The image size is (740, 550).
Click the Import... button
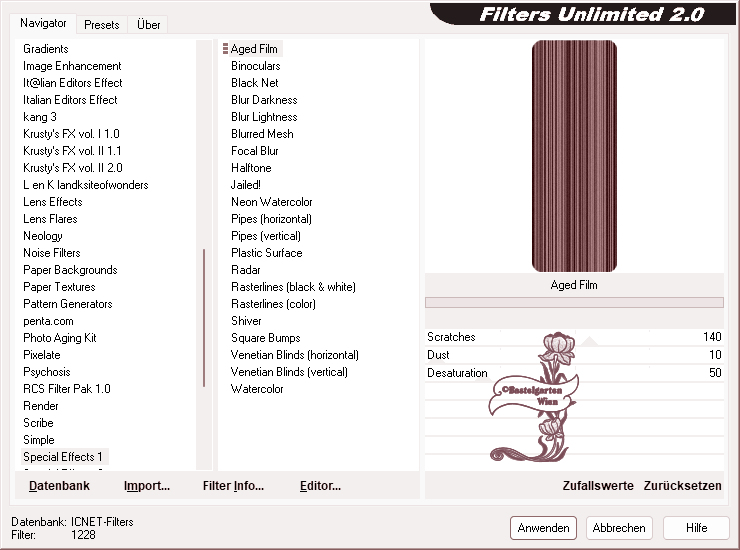point(147,486)
